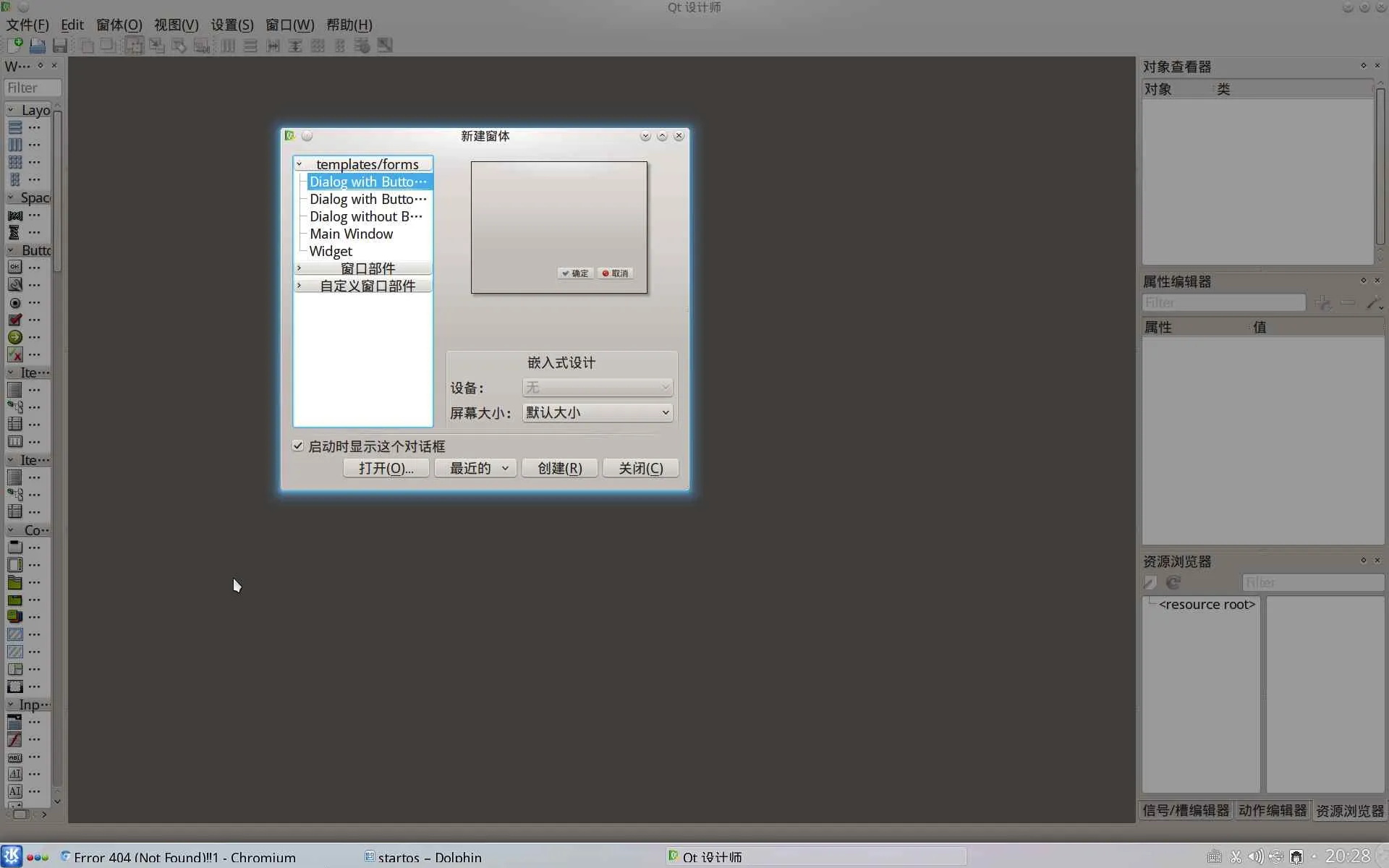Click the 打开(O)... button
Viewport: 1389px width, 868px height.
(386, 468)
